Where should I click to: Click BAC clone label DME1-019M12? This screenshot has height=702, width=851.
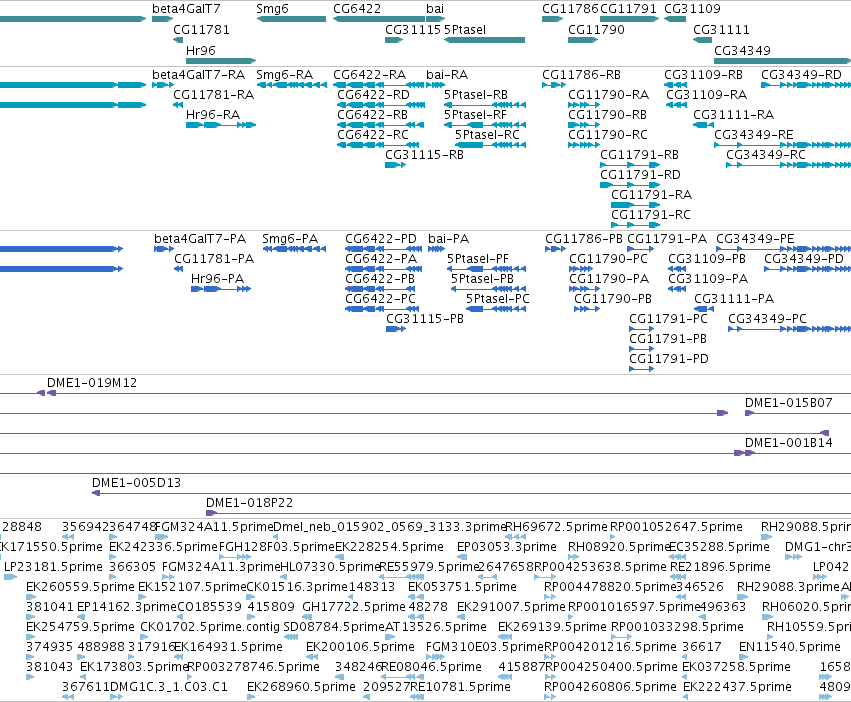tap(92, 383)
